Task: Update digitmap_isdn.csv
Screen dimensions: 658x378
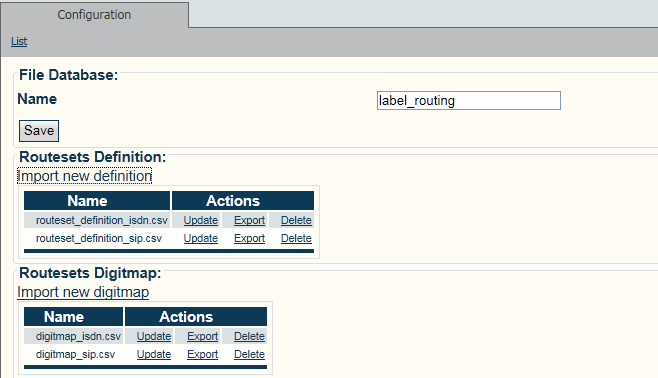Action: (154, 336)
